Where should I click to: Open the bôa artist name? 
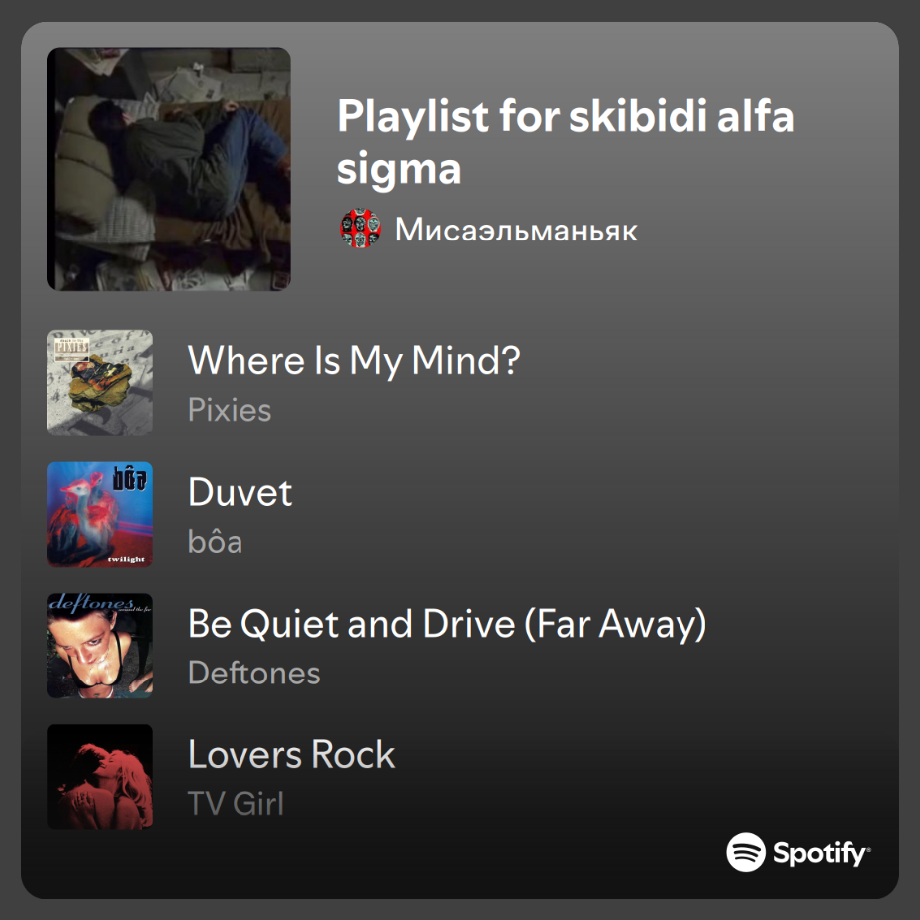tap(215, 541)
